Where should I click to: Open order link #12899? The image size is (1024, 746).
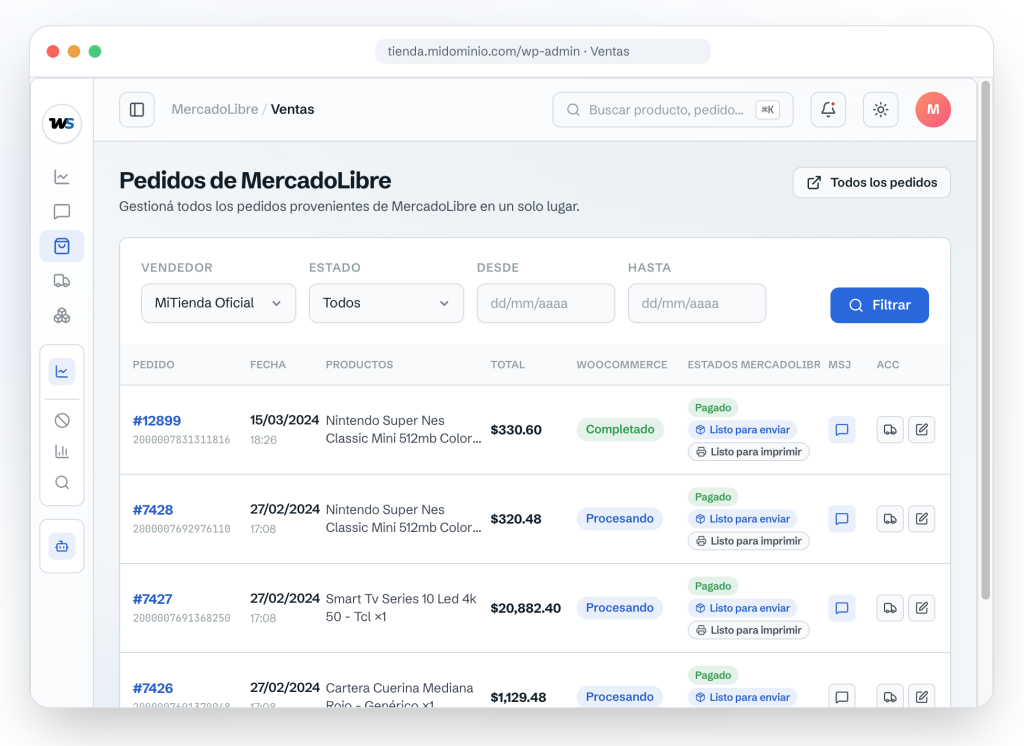(157, 421)
